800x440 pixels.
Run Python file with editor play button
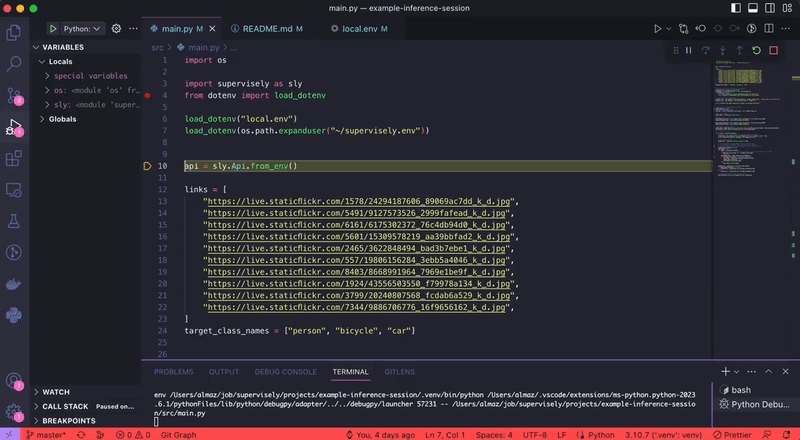pos(658,29)
